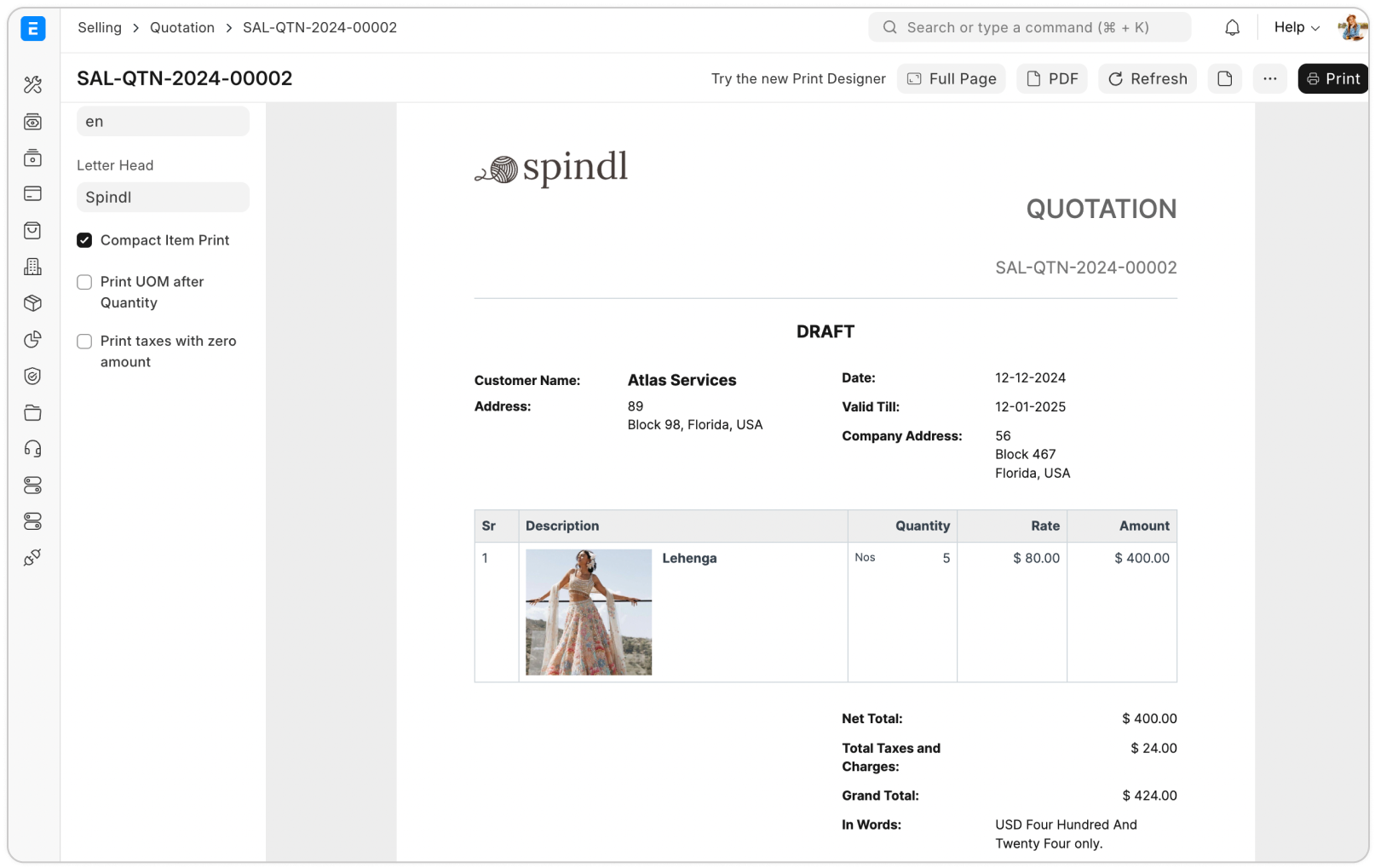Image resolution: width=1375 pixels, height=868 pixels.
Task: Click Try the new Print Designer link
Action: (x=798, y=78)
